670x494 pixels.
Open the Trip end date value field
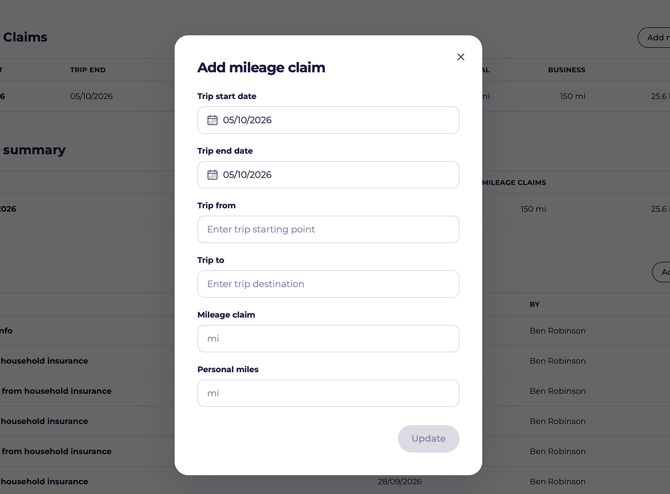tap(328, 175)
